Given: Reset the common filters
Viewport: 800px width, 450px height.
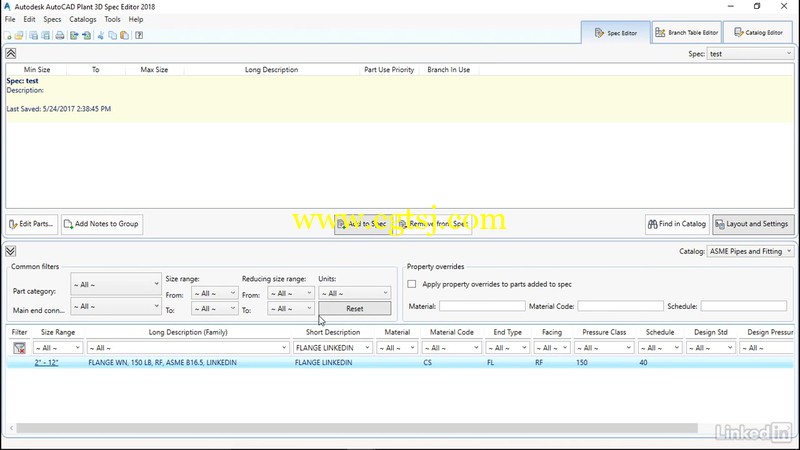Looking at the screenshot, I should click(355, 309).
